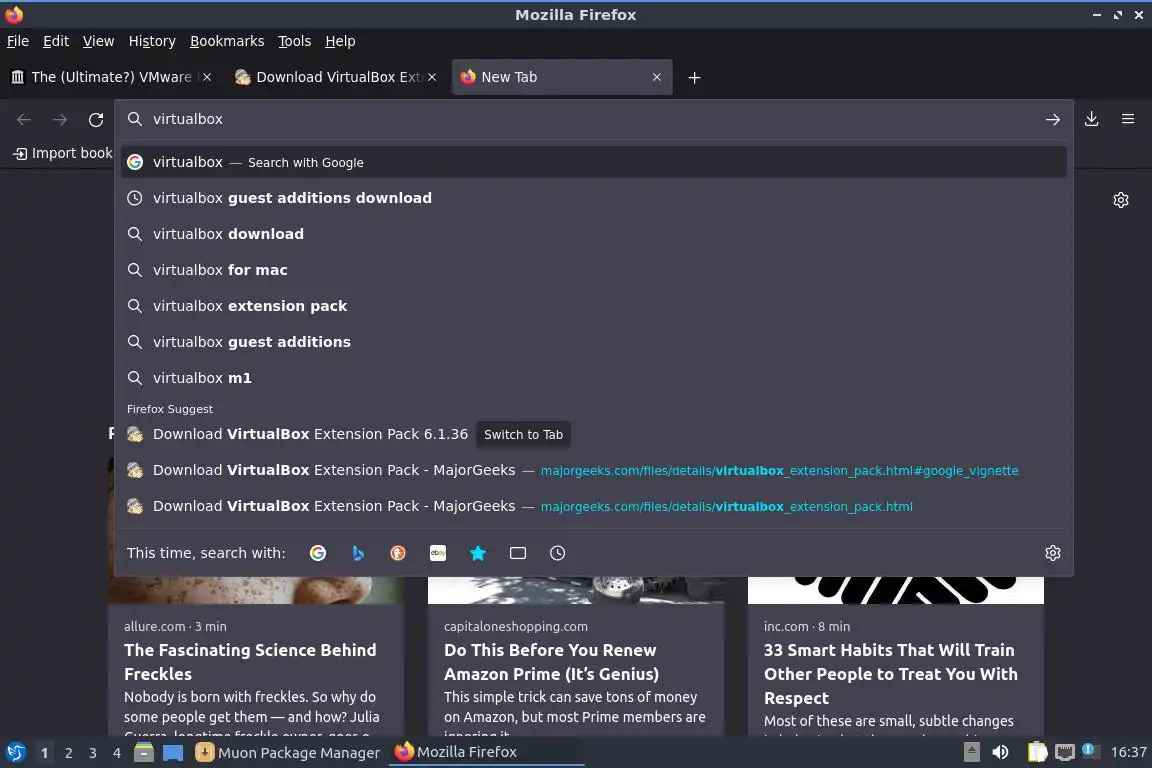The height and width of the screenshot is (768, 1152).
Task: Open the View menu
Action: 98,41
